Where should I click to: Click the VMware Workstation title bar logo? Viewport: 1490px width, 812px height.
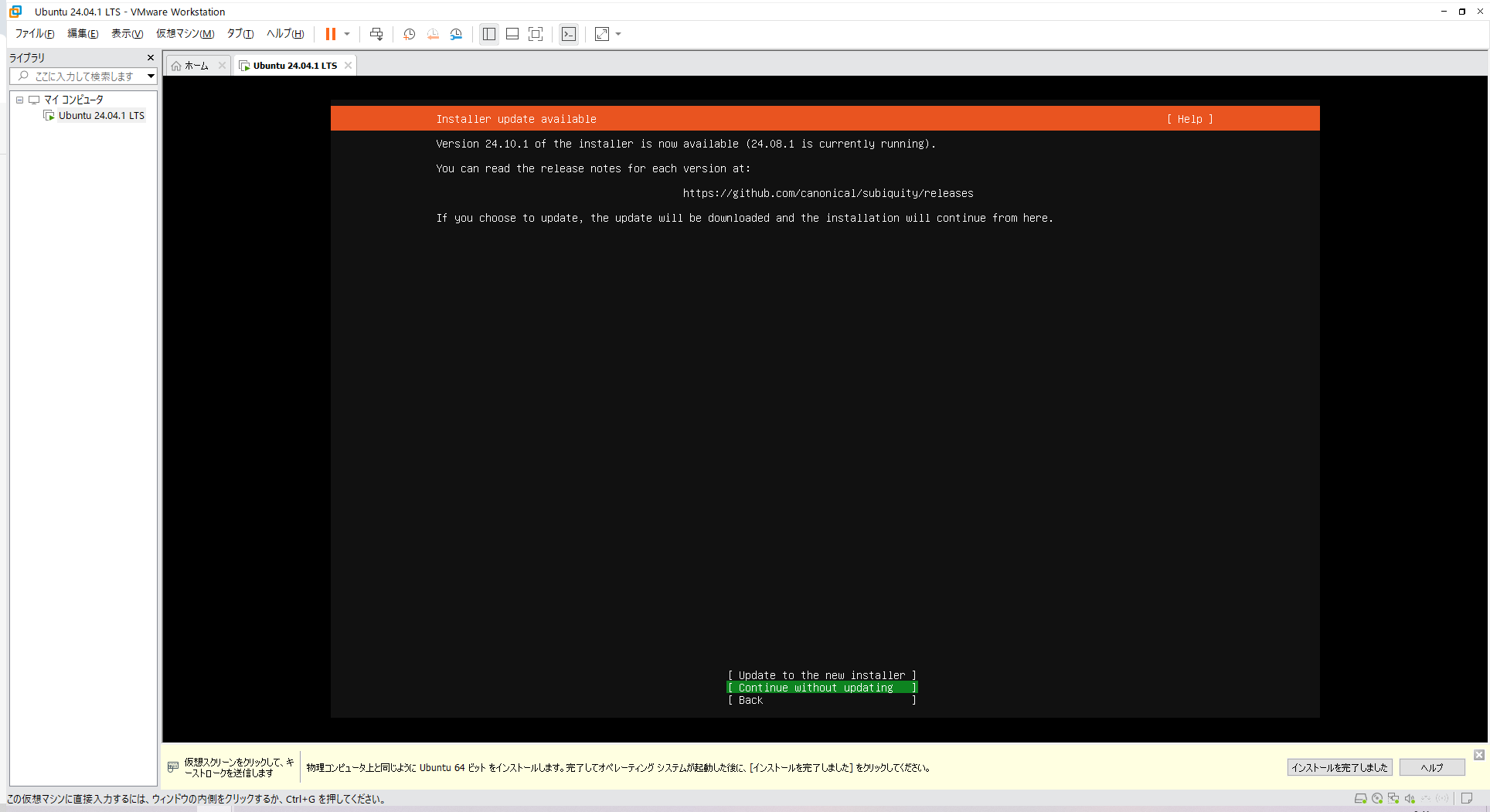click(x=15, y=12)
